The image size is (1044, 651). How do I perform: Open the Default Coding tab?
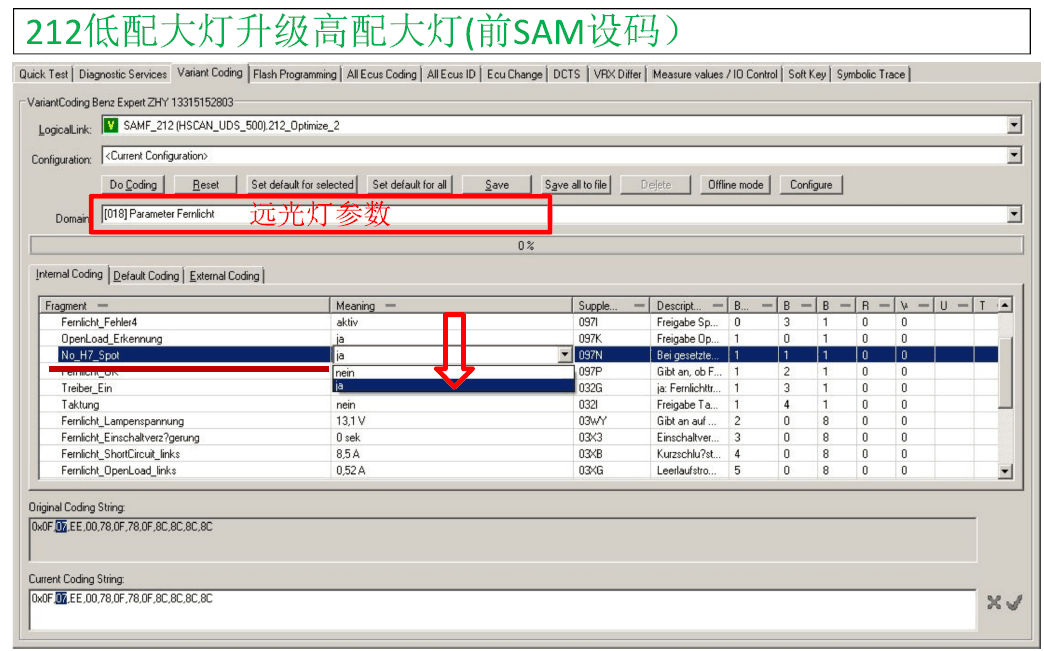tap(146, 276)
